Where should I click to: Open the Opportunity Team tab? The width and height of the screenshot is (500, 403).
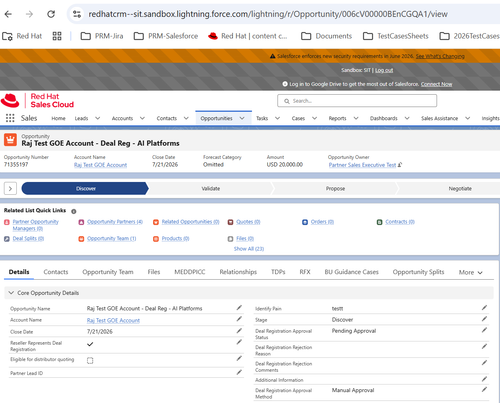[x=108, y=272]
